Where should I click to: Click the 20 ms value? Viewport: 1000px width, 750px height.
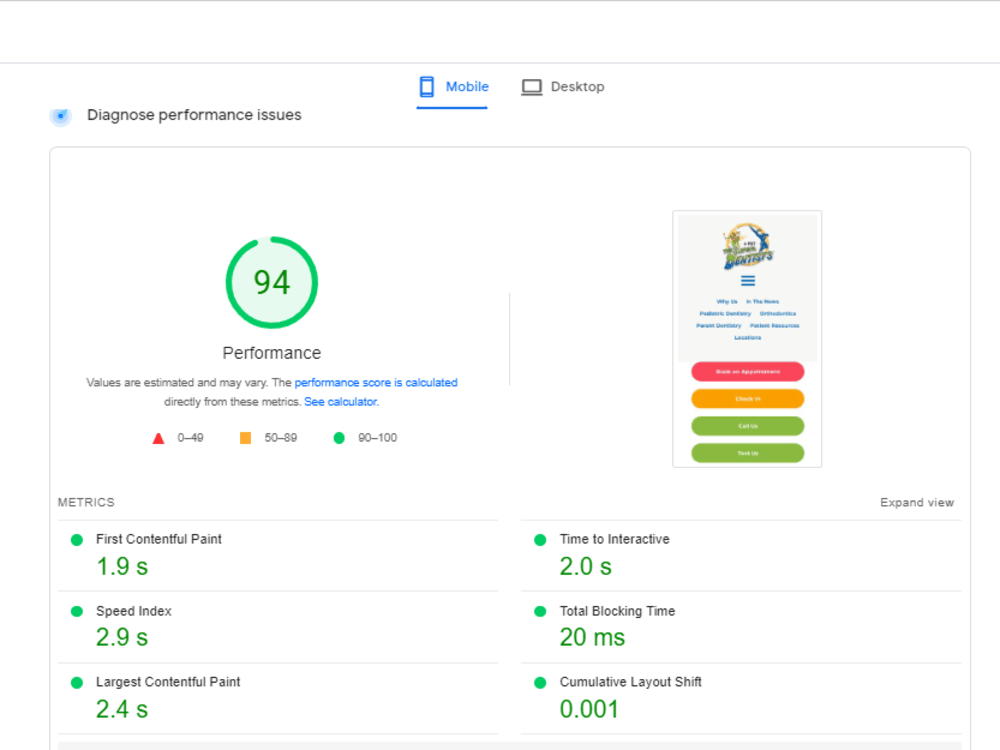[x=592, y=637]
